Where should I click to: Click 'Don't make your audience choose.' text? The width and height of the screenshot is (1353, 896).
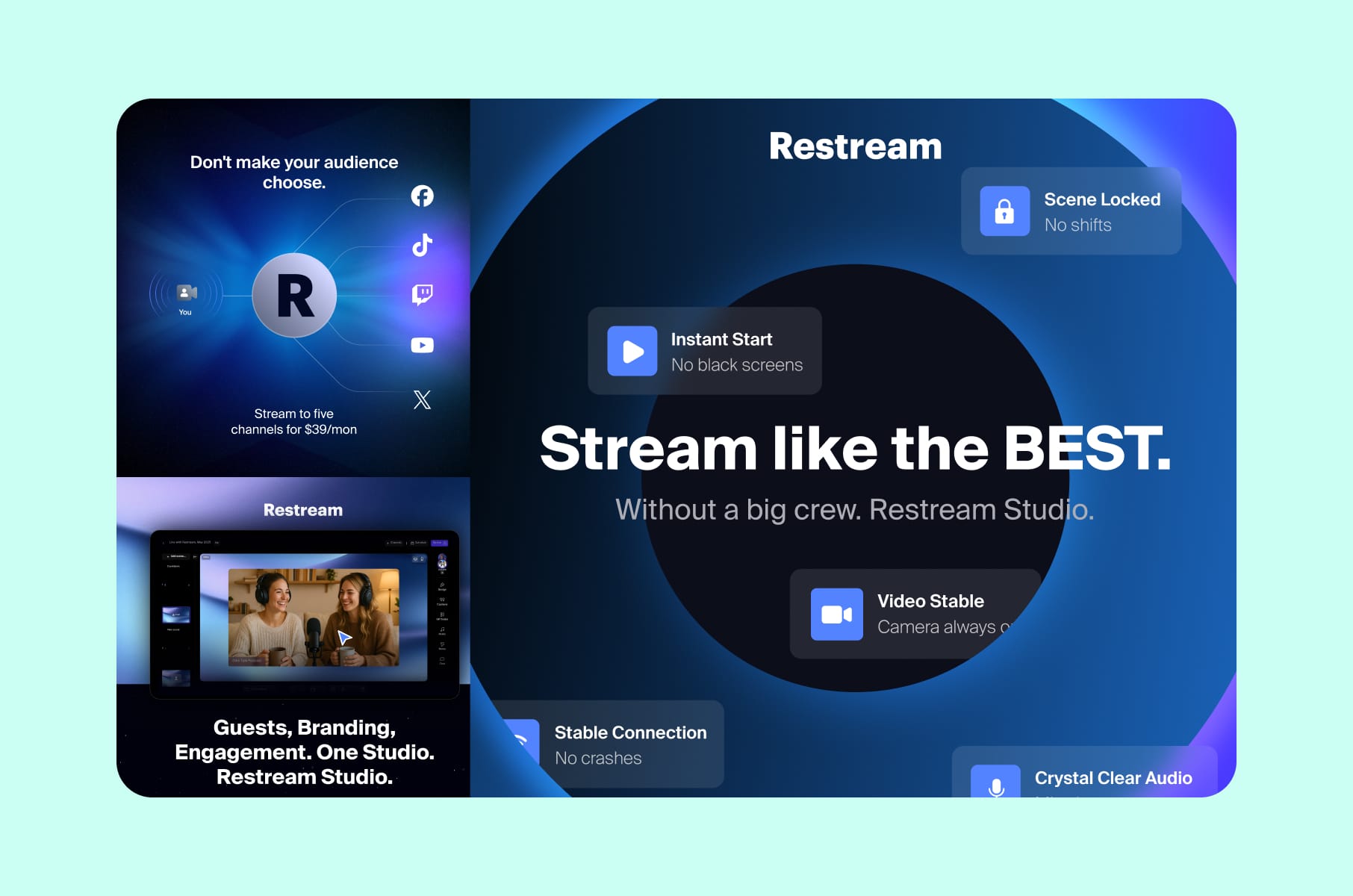tap(294, 172)
